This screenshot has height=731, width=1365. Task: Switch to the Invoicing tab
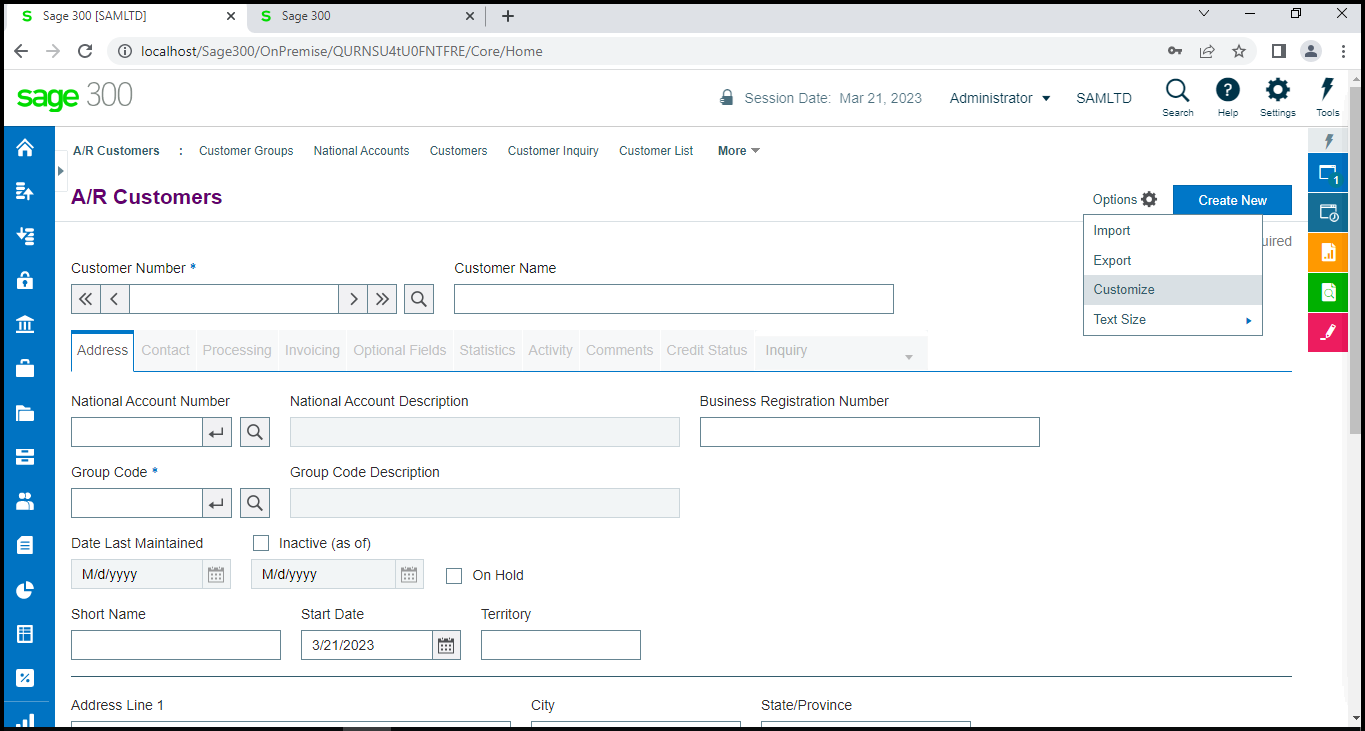click(x=312, y=350)
